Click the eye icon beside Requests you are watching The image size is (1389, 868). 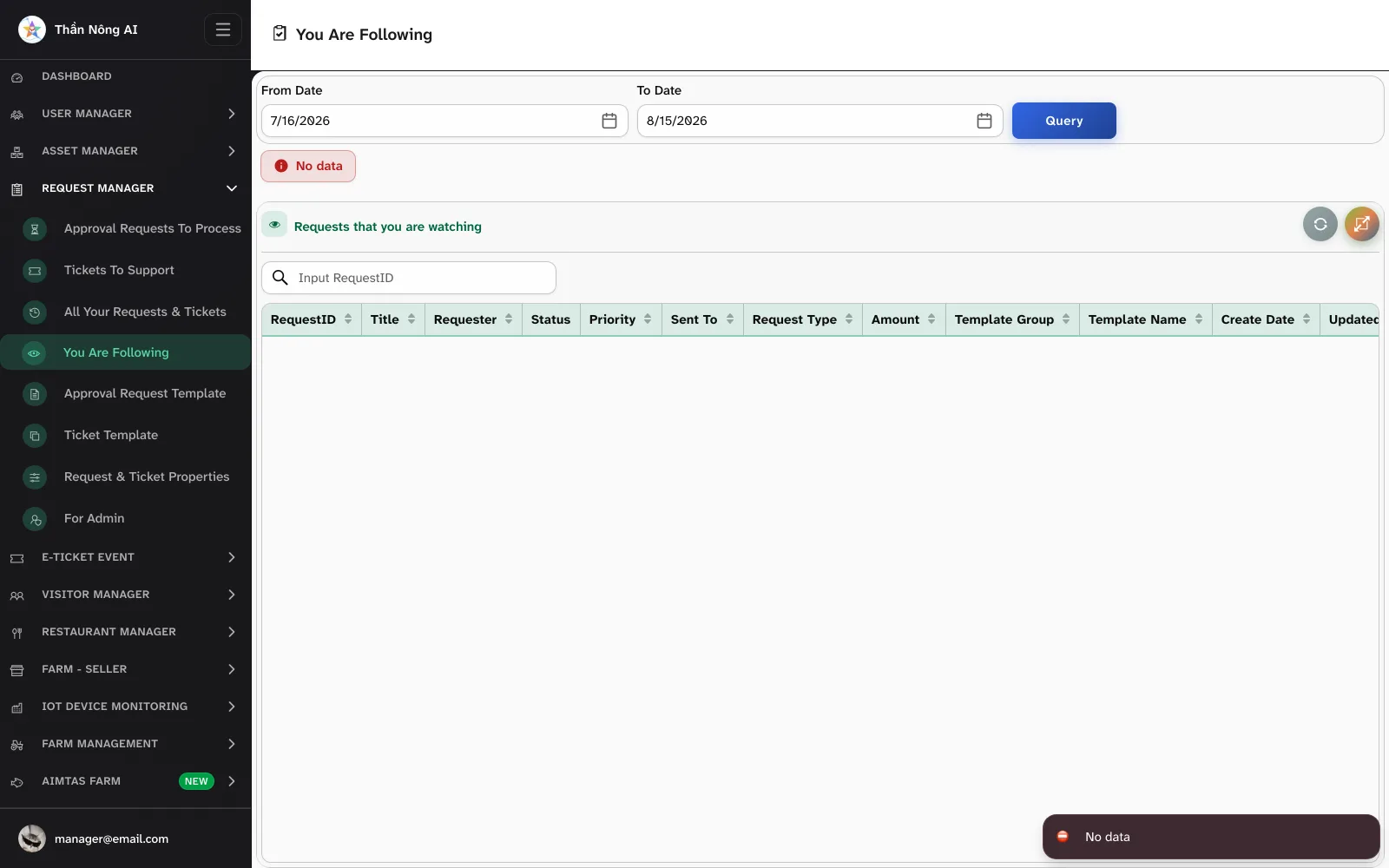point(274,225)
